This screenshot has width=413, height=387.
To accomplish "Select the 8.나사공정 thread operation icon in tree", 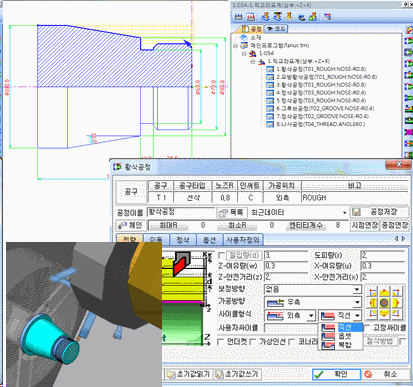I will coord(270,124).
